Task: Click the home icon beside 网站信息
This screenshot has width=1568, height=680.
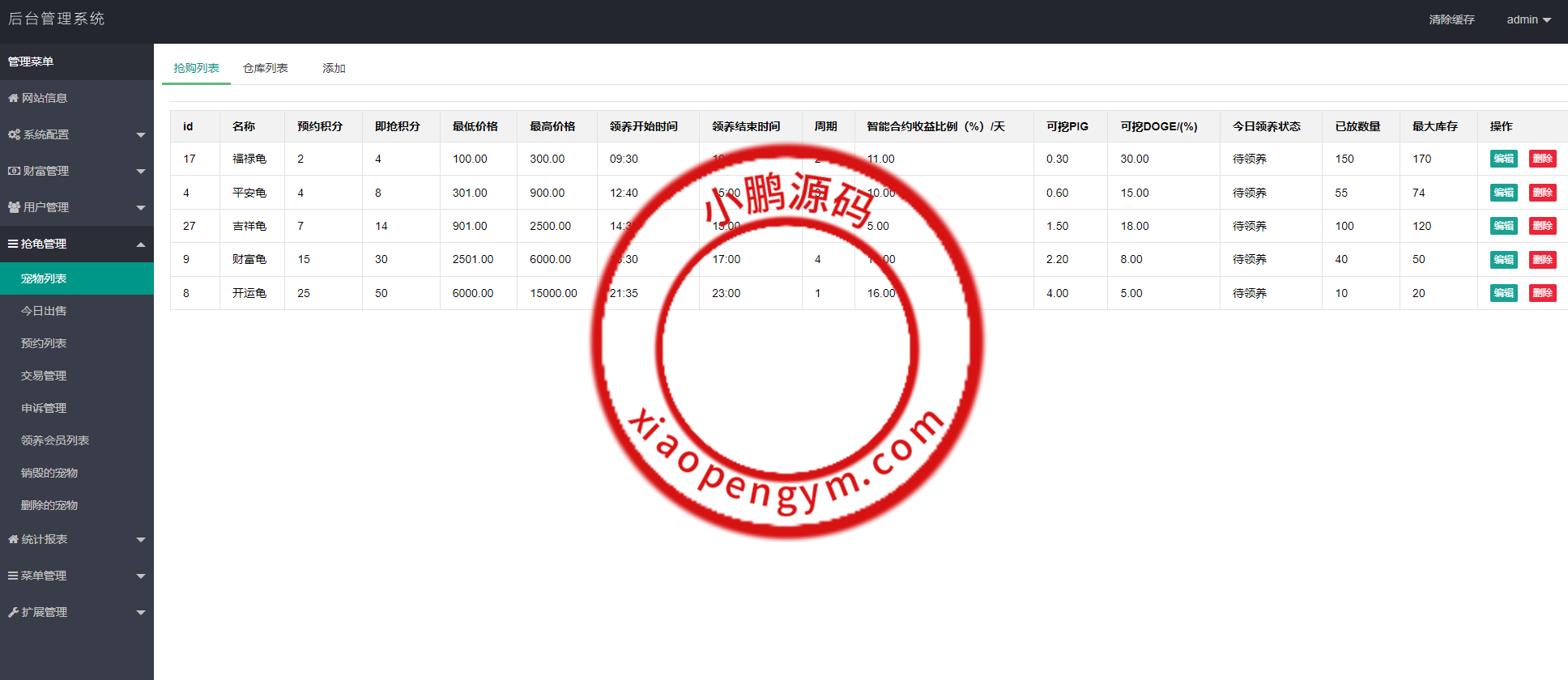Action: click(x=13, y=98)
